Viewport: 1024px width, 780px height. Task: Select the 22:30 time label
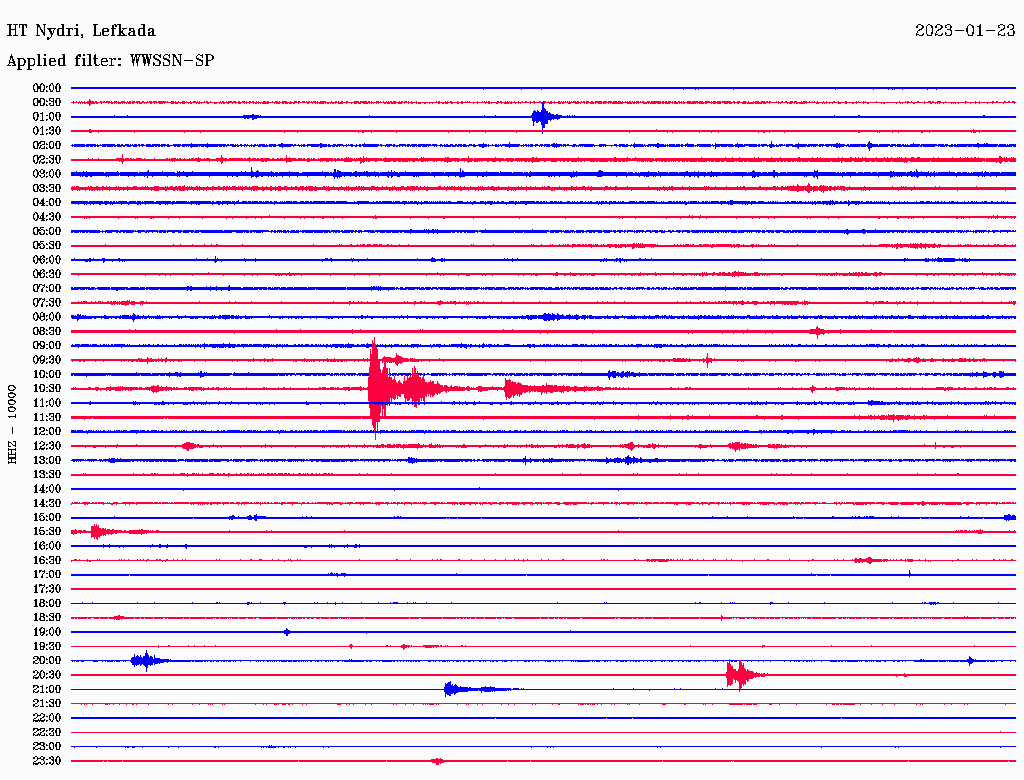tap(47, 732)
